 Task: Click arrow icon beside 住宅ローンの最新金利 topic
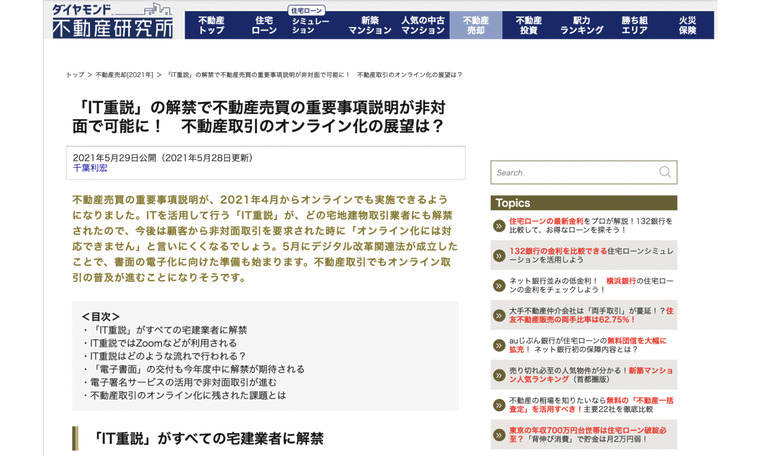coord(499,226)
